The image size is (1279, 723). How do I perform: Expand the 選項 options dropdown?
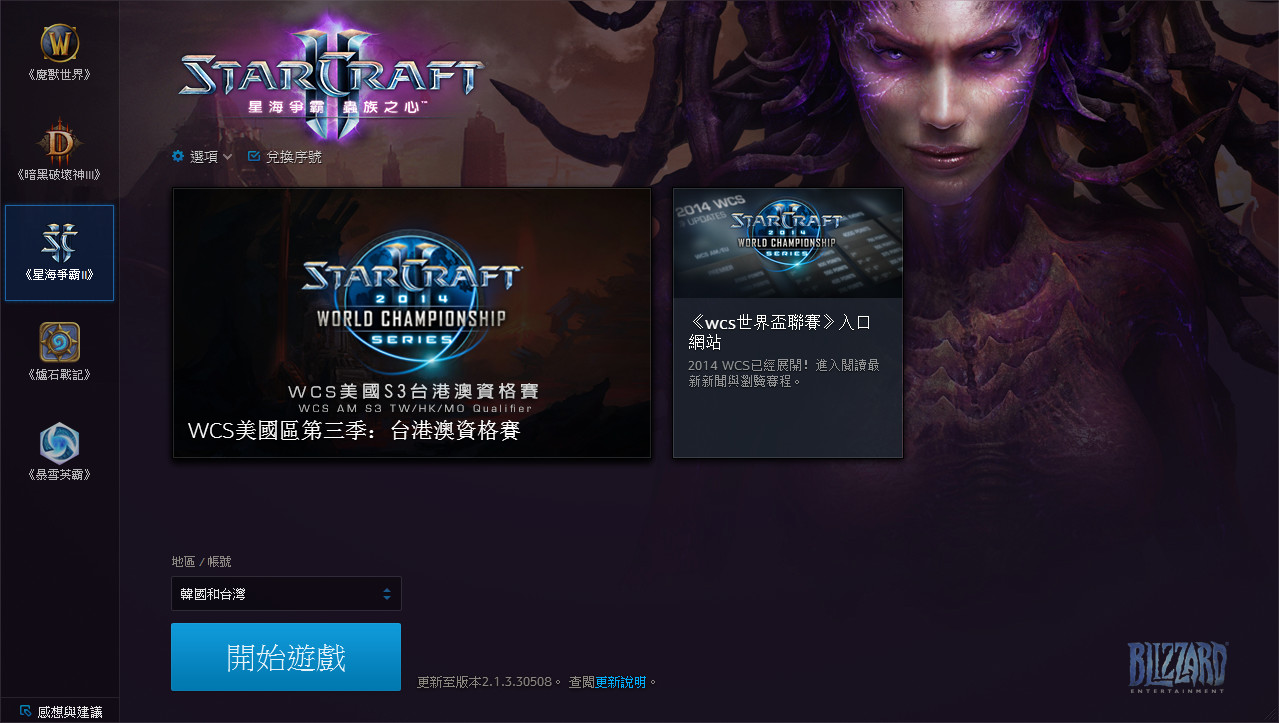tap(202, 157)
